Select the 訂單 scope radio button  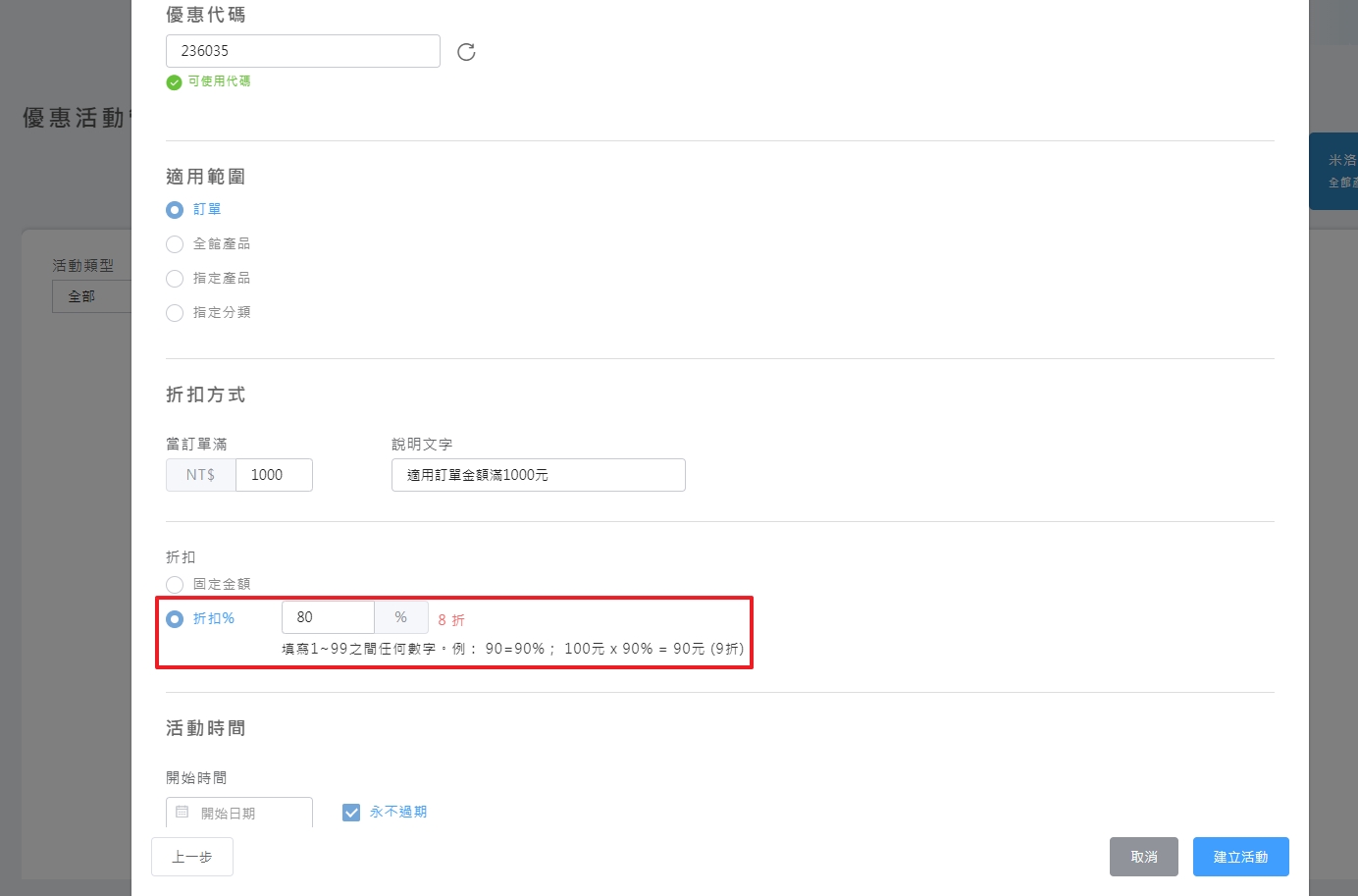pos(175,209)
